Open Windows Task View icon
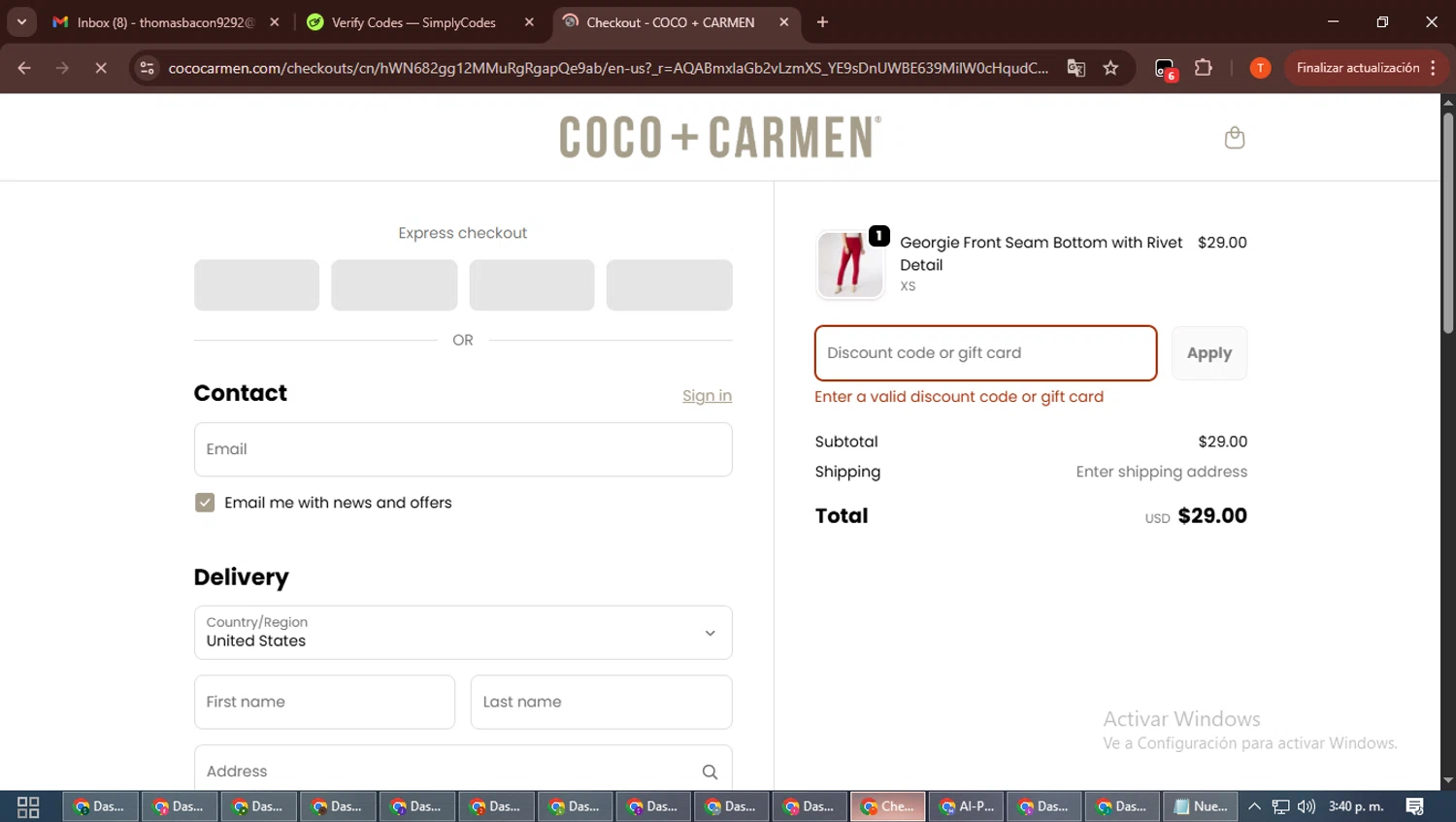 (28, 806)
